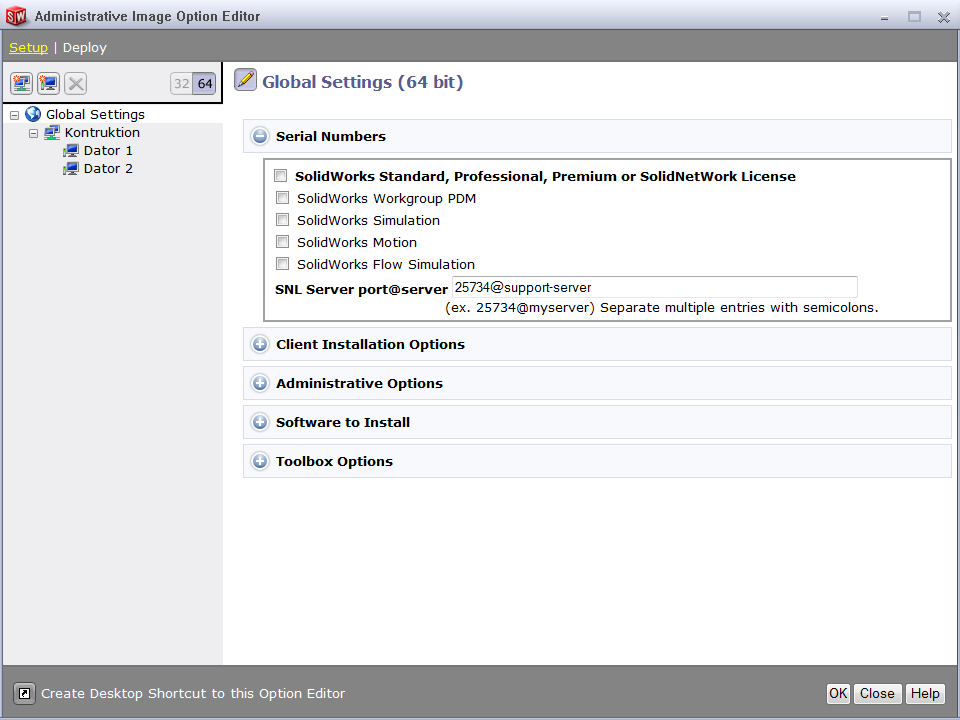Screen dimensions: 960x720
Task: Click the Add Group toolbar icon
Action: [x=21, y=83]
